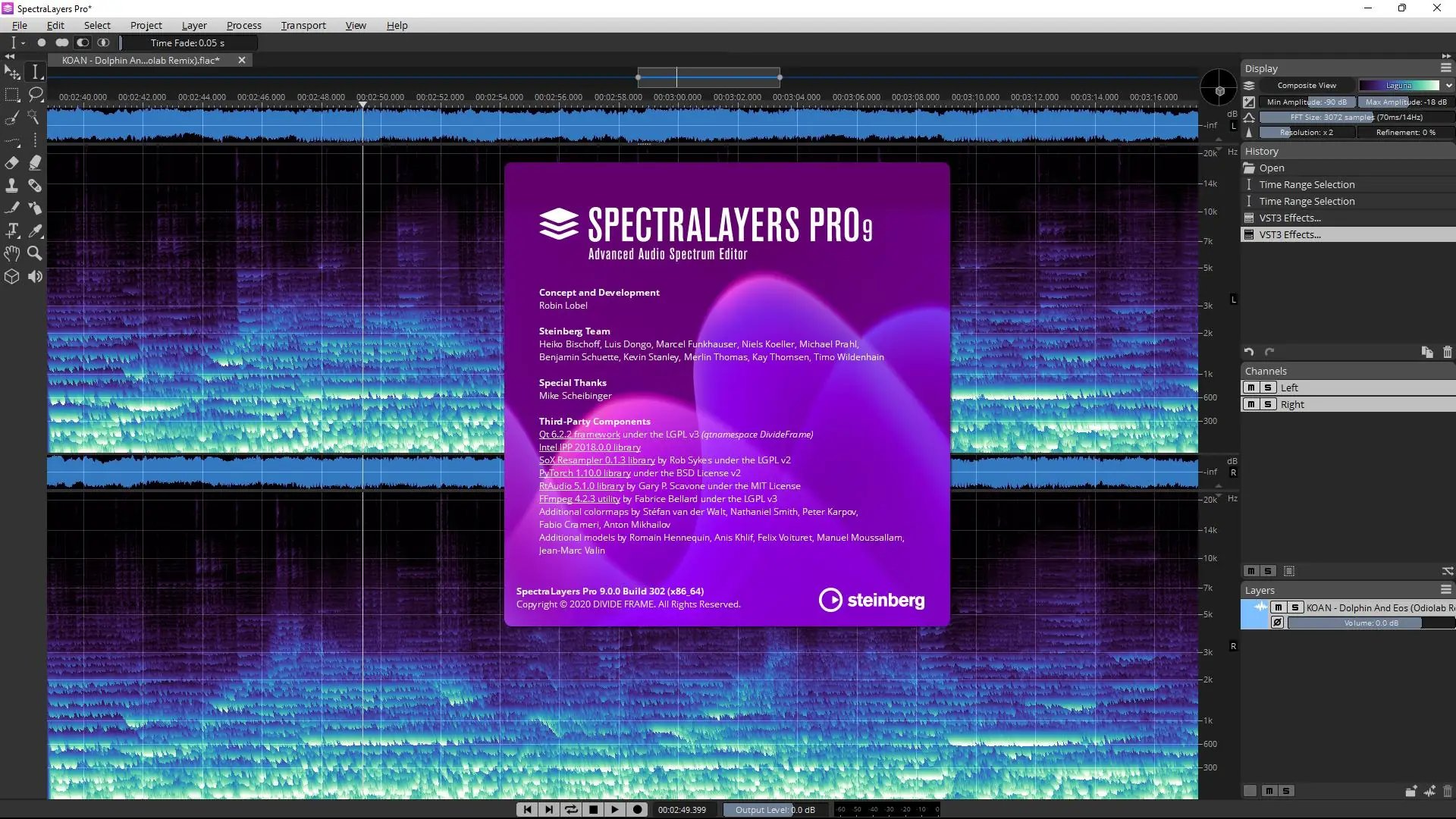Click the FFmpeg 4.2.3 utility link
The width and height of the screenshot is (1456, 819).
coord(579,499)
